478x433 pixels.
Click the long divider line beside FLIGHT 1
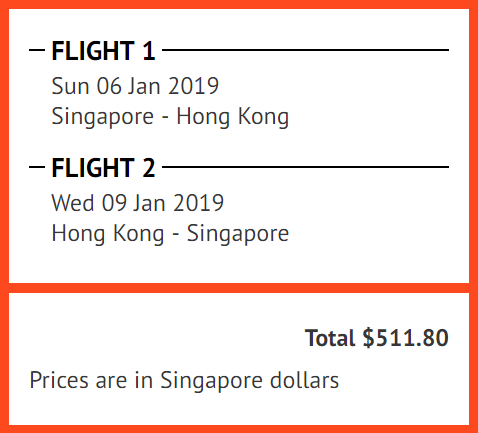305,50
